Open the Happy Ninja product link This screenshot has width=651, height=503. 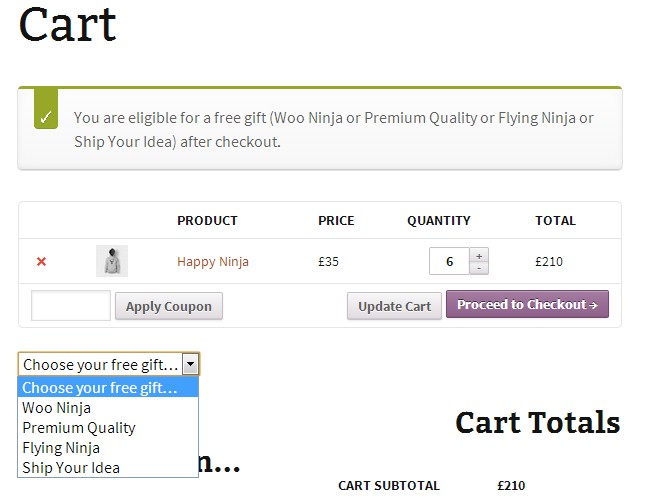point(213,262)
